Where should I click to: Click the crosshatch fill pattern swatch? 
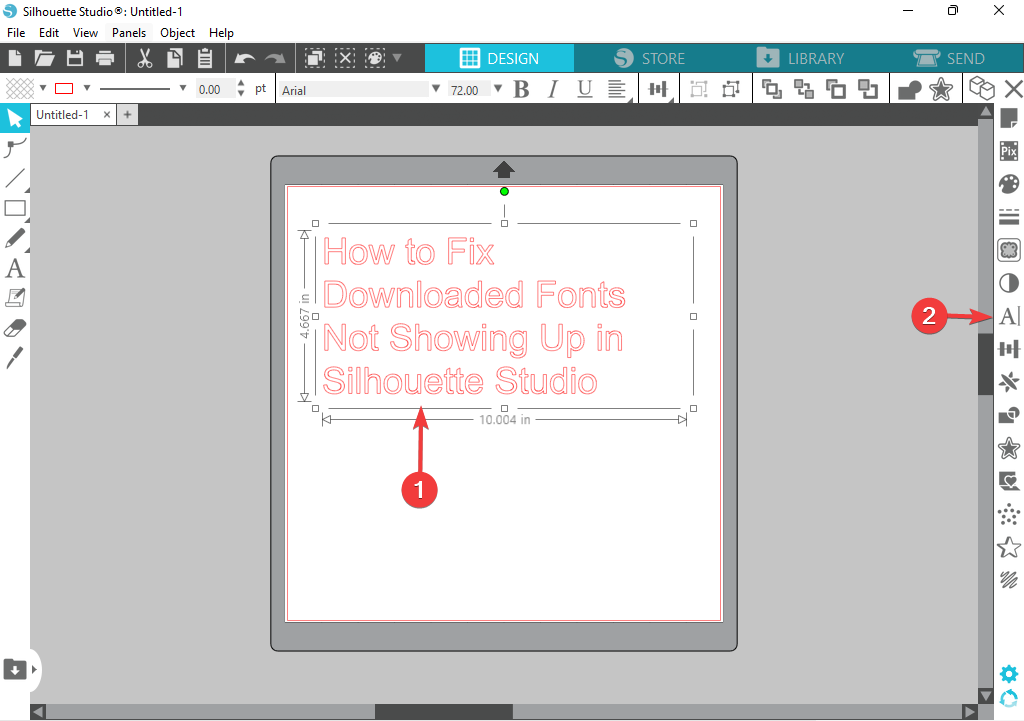20,88
